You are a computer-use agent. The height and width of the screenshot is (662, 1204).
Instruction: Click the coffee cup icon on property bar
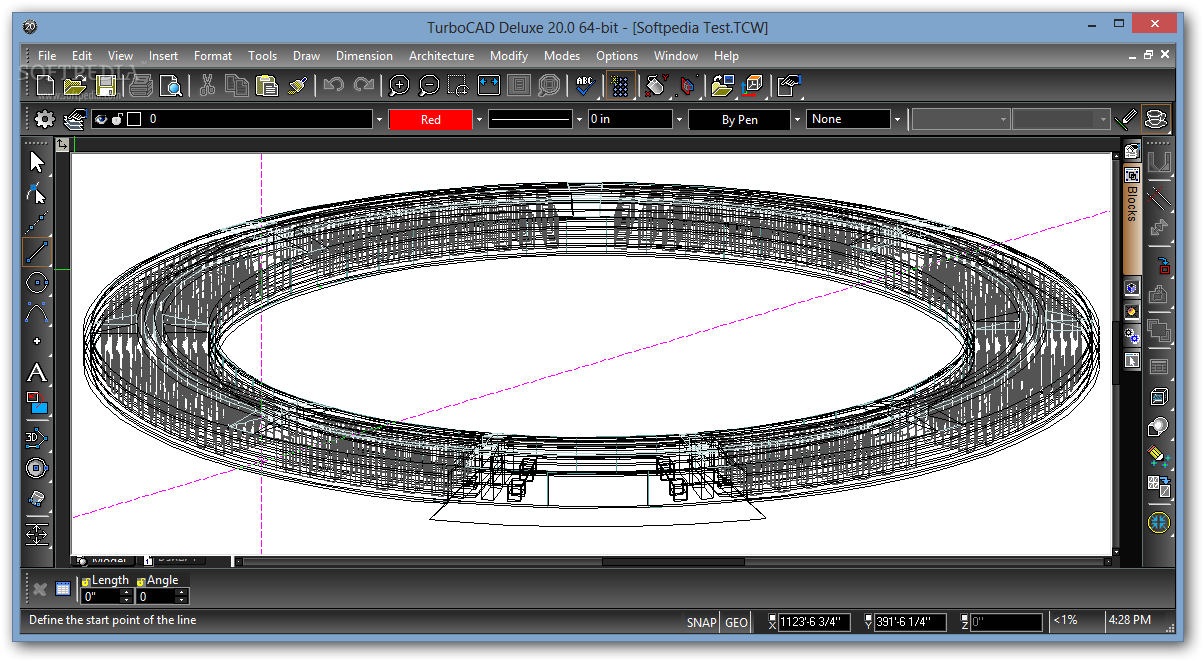[x=1156, y=119]
